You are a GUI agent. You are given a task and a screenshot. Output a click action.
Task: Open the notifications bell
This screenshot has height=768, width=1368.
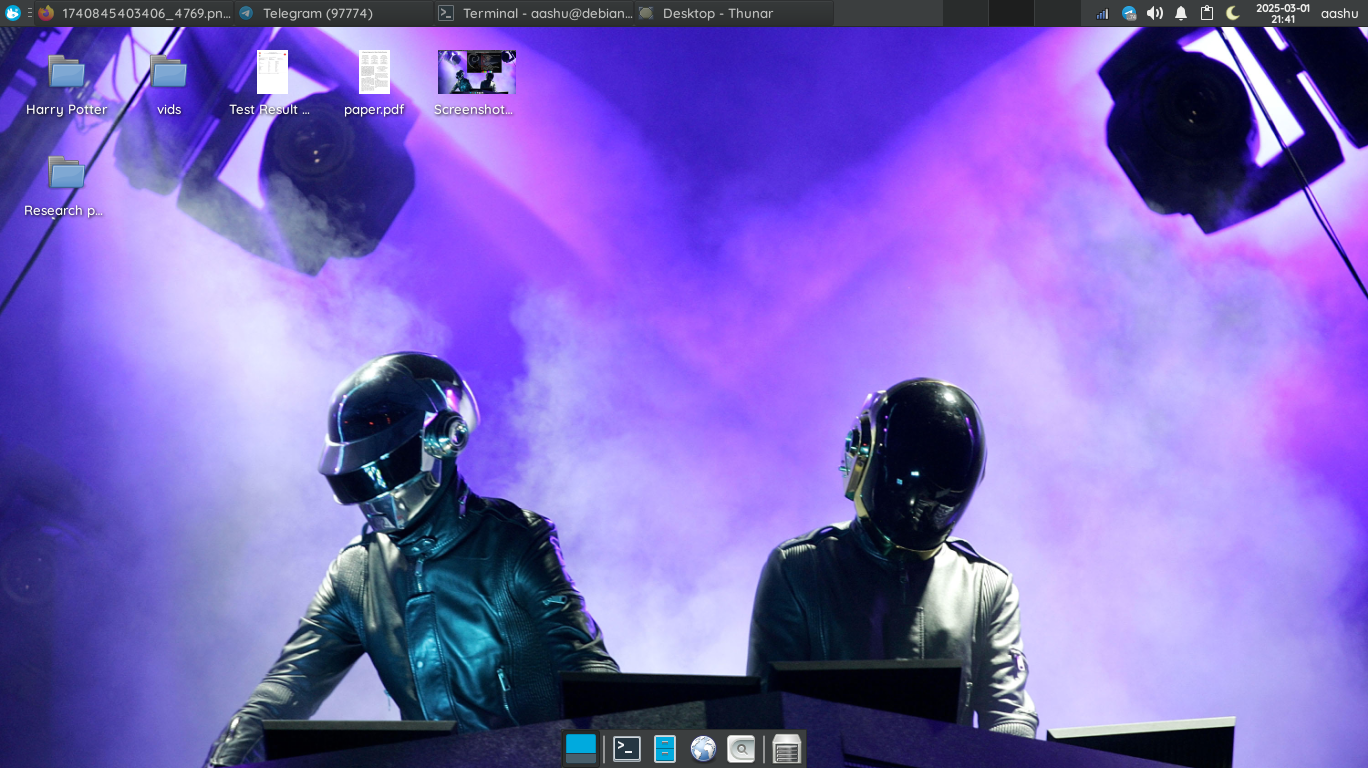(1181, 14)
